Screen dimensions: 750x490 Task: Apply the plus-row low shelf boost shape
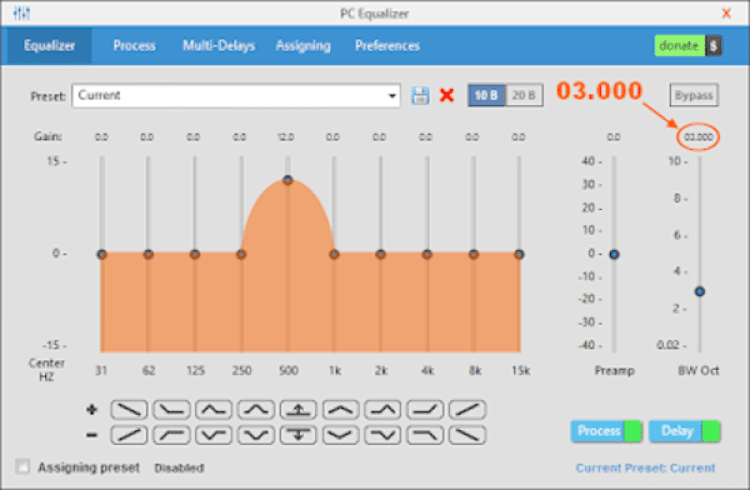coord(171,410)
